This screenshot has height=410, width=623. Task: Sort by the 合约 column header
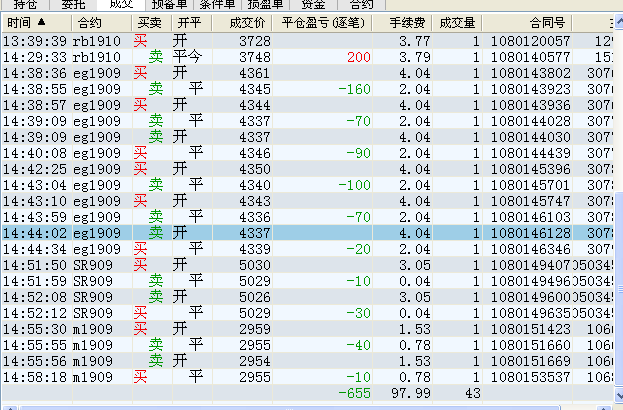point(88,21)
